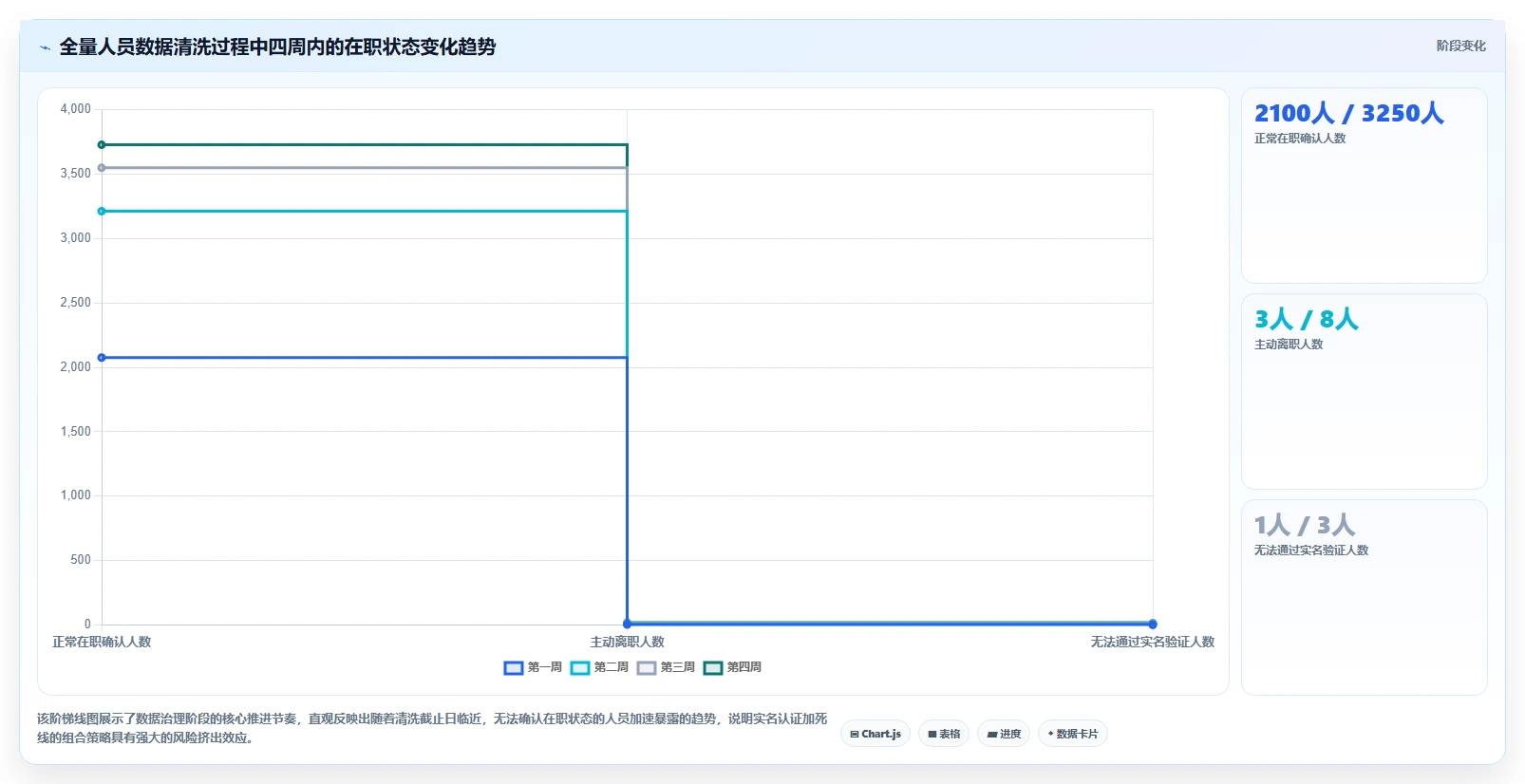Select the 2100人 / 3250人 value
The image size is (1525, 784).
tap(1348, 113)
